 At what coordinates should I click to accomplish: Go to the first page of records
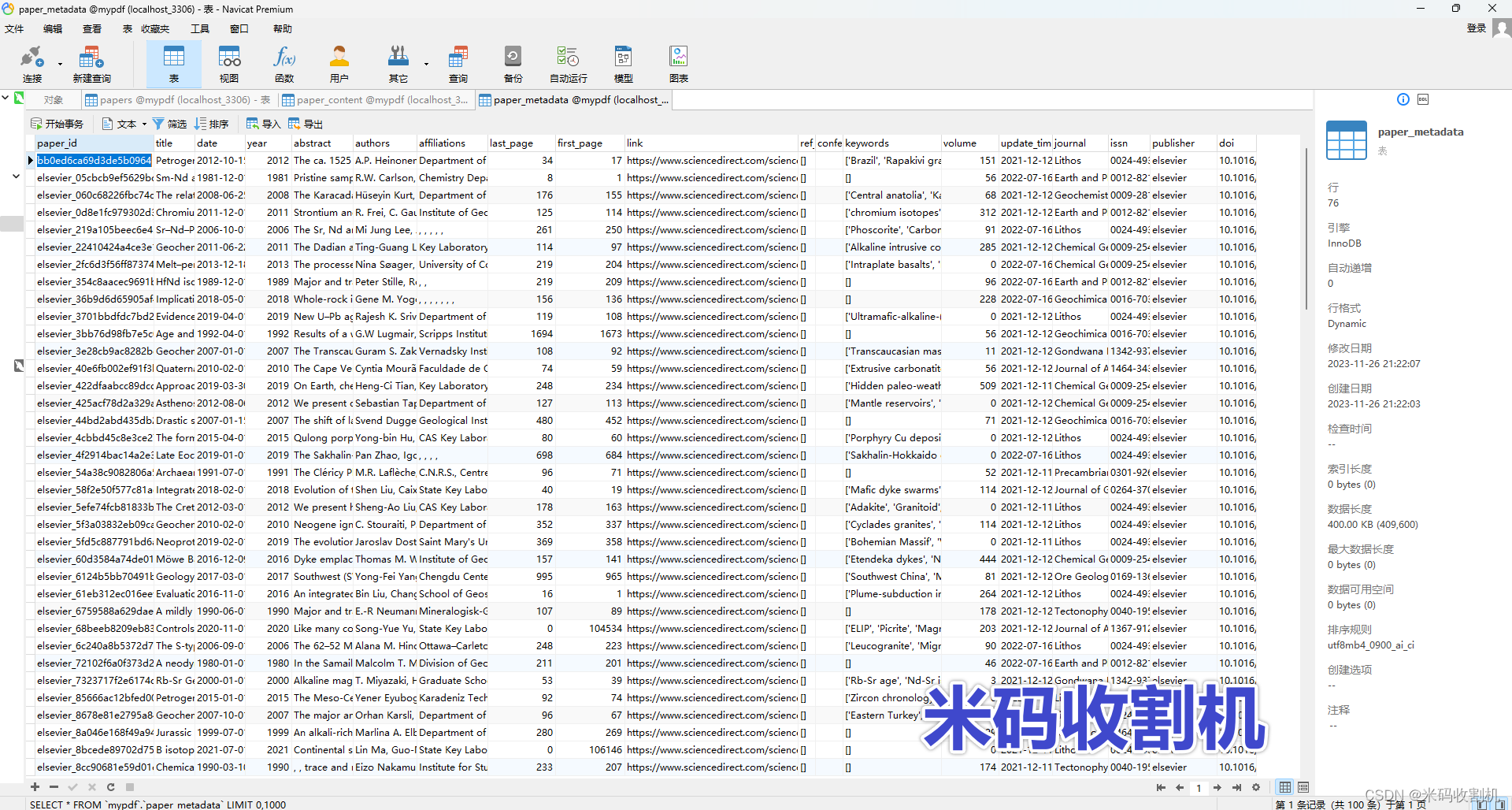pos(1161,787)
